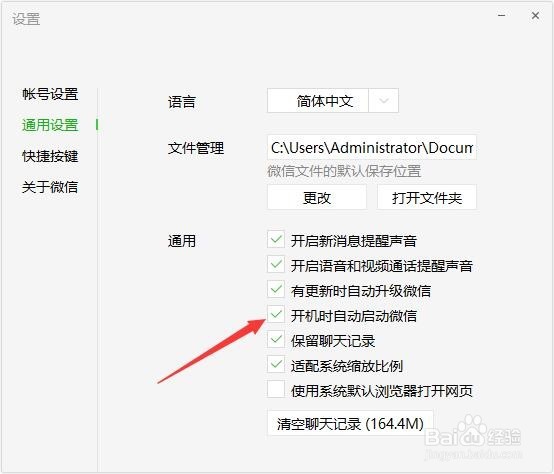Minimize the 设置 settings window
This screenshot has width=554, height=474.
pos(501,16)
